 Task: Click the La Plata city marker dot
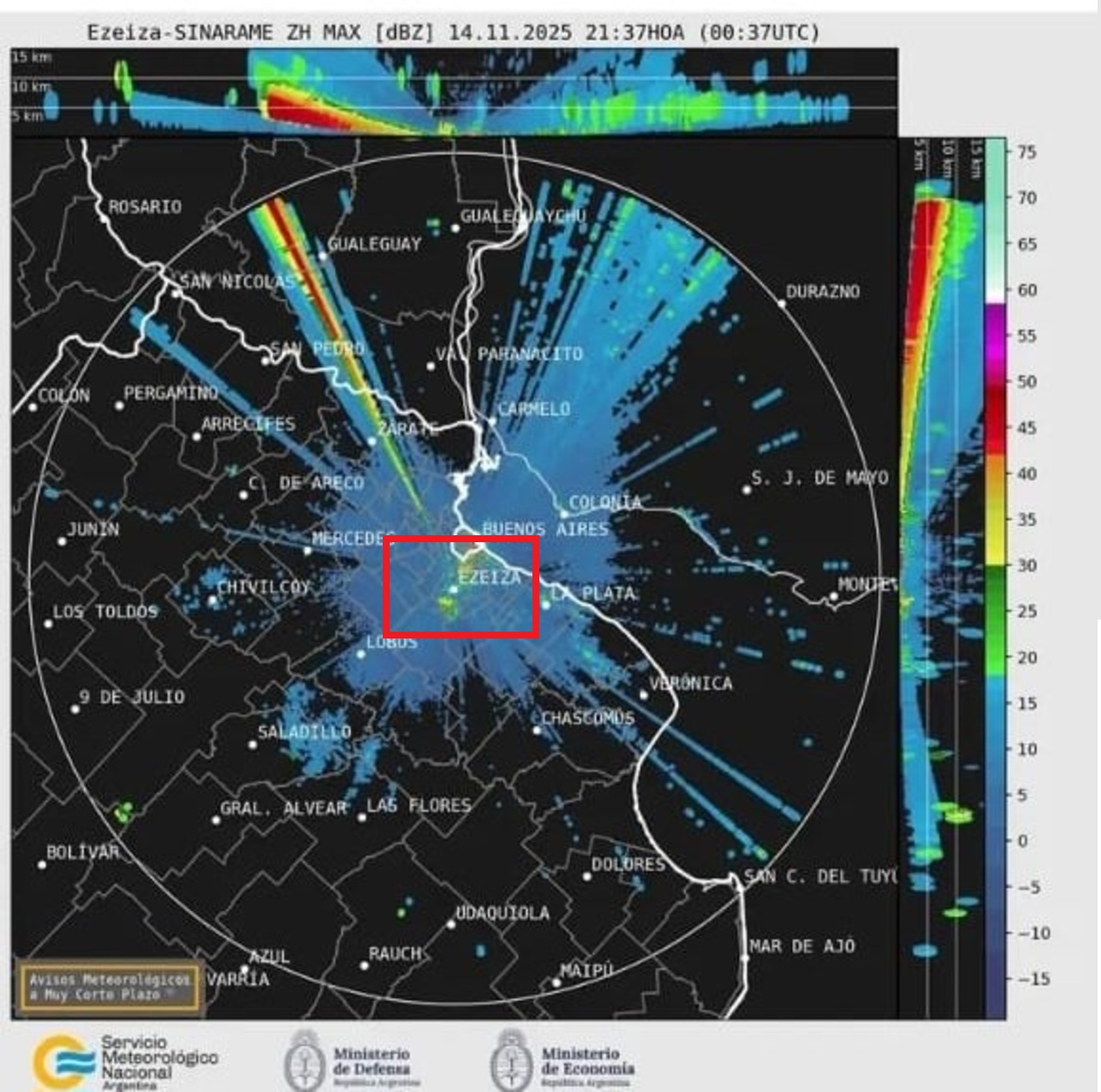[545, 605]
